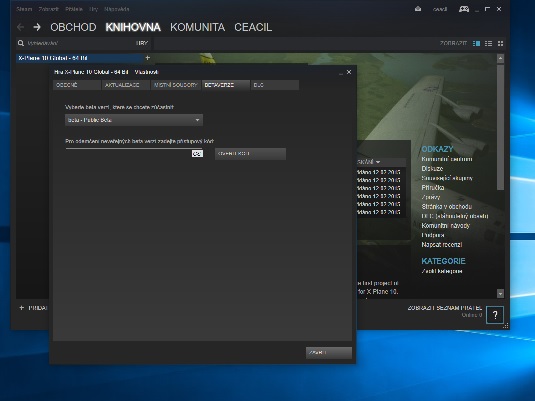This screenshot has width=535, height=401.
Task: Switch to the MÍSTNÍ SOUBORY tab
Action: [x=176, y=85]
